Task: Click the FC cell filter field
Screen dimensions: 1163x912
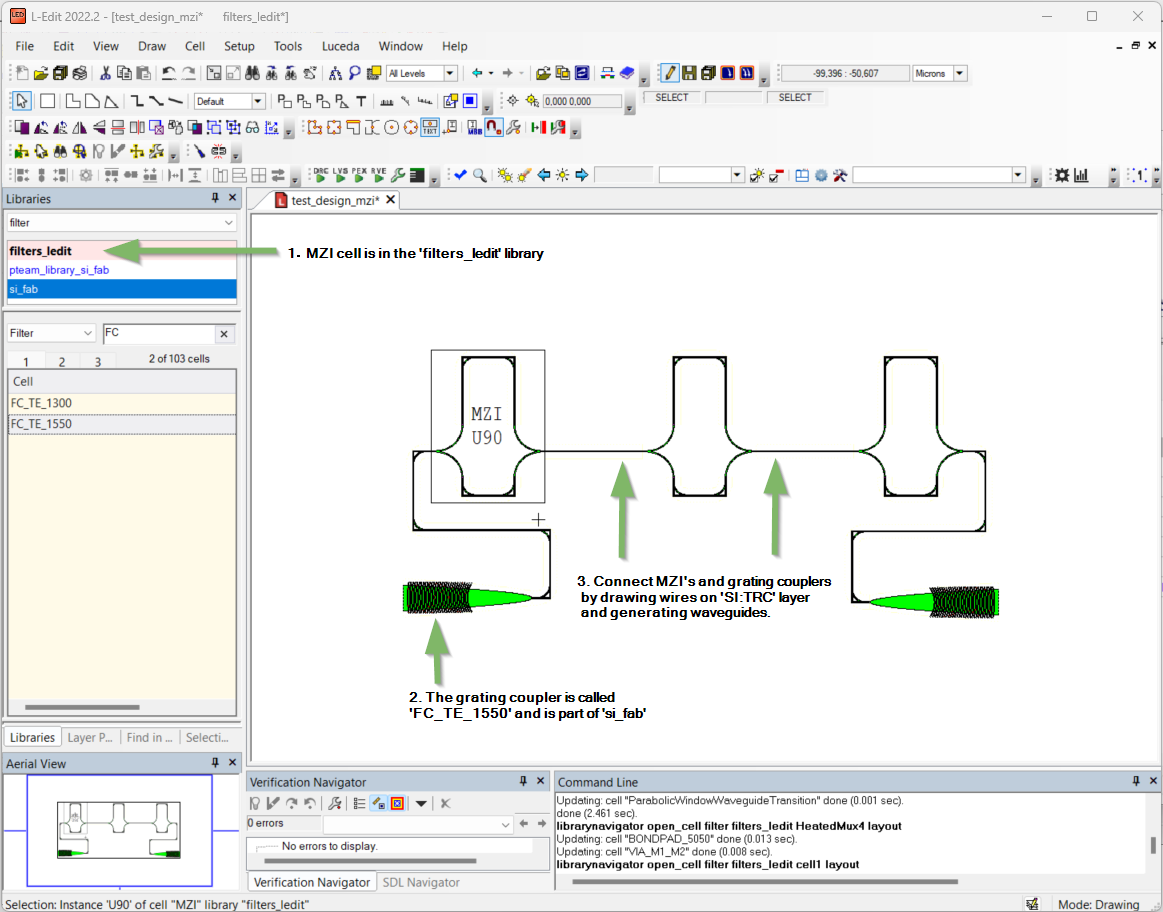Action: click(x=158, y=333)
